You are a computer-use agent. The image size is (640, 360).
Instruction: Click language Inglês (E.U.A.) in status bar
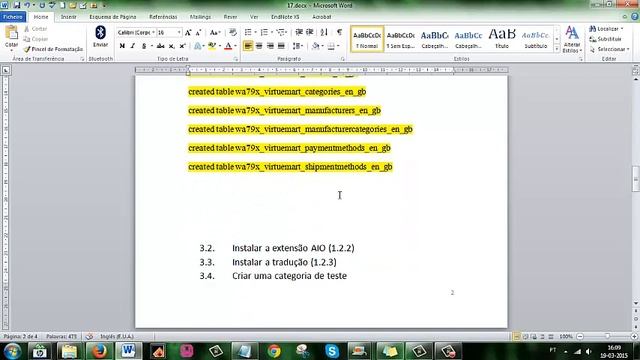[x=117, y=336]
